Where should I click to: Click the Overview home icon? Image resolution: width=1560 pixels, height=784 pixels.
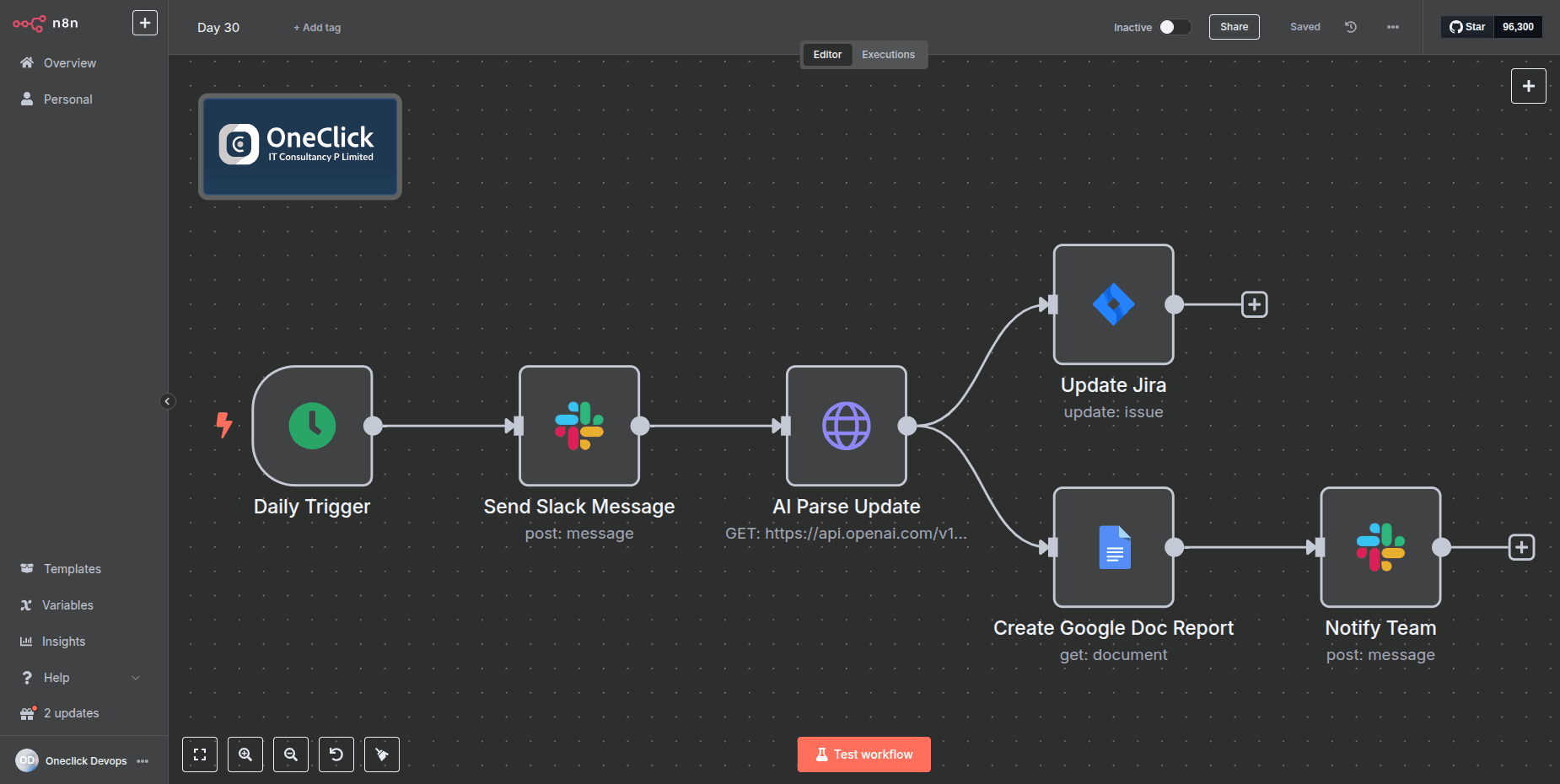(x=27, y=62)
